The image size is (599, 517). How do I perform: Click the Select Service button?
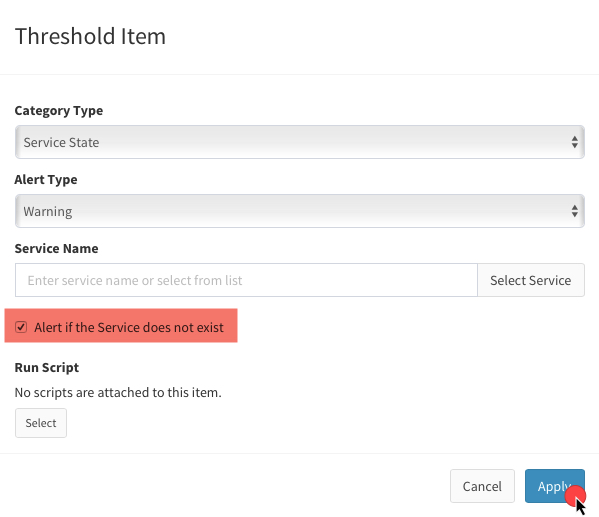pyautogui.click(x=531, y=280)
